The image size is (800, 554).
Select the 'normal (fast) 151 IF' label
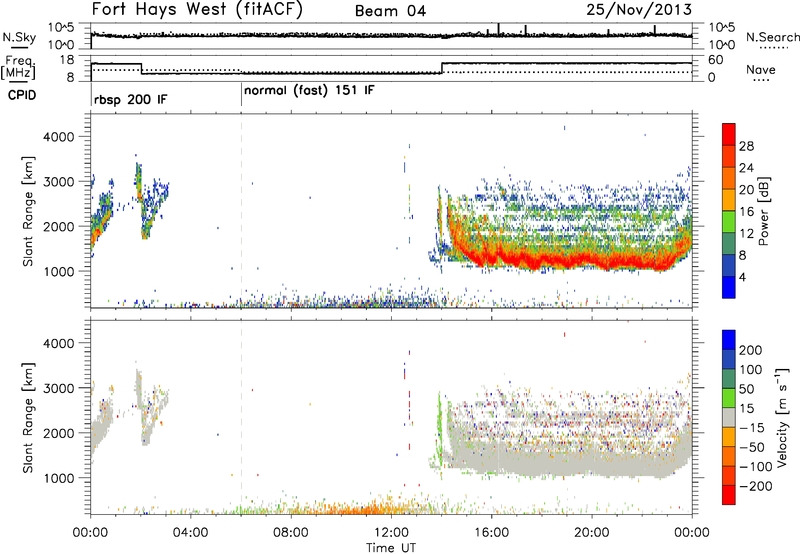pos(309,91)
